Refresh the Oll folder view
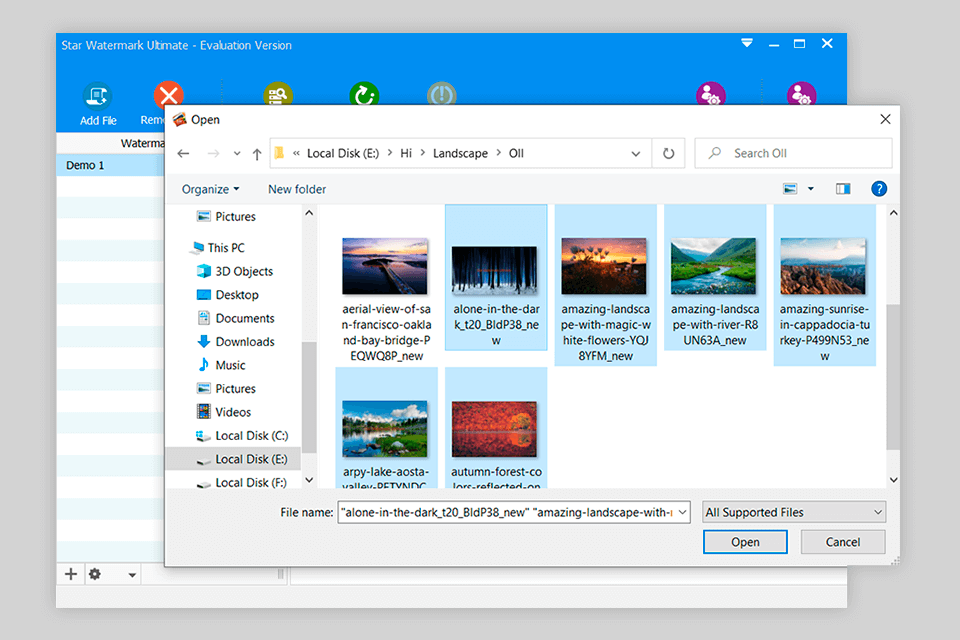Viewport: 960px width, 640px height. [x=669, y=153]
